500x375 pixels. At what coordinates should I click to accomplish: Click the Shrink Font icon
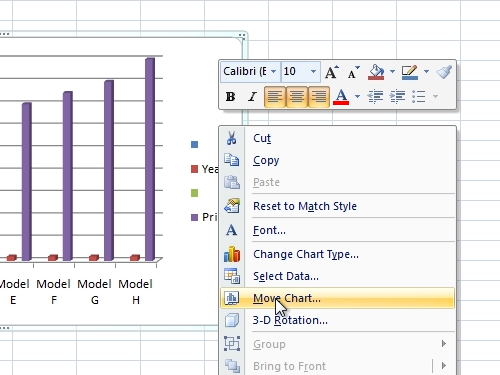tap(353, 72)
